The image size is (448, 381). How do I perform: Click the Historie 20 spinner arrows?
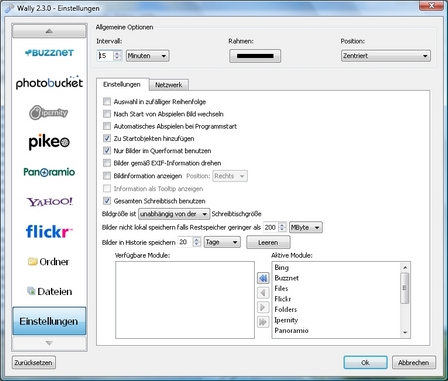tap(197, 242)
